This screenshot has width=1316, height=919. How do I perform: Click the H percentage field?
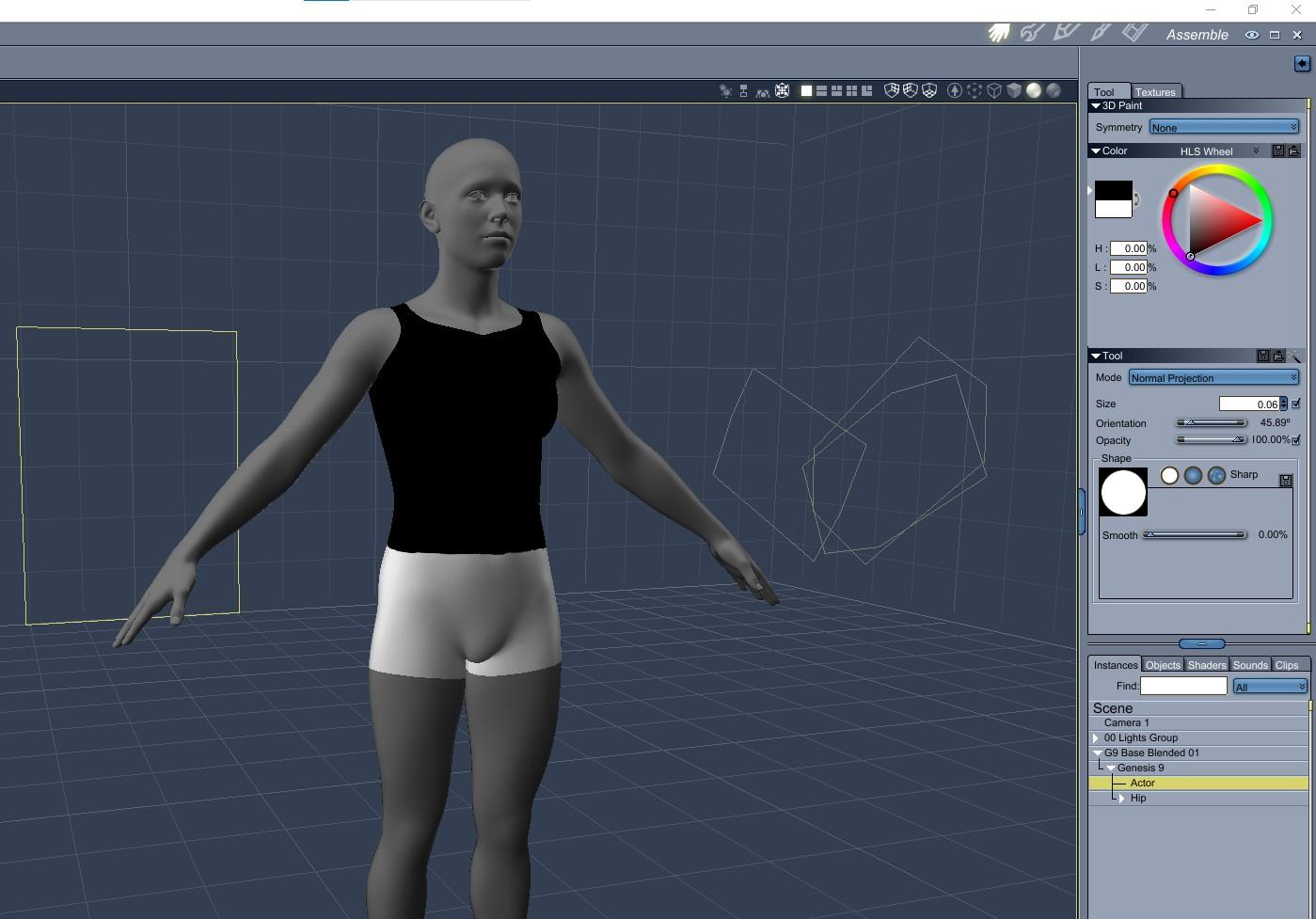pyautogui.click(x=1128, y=248)
